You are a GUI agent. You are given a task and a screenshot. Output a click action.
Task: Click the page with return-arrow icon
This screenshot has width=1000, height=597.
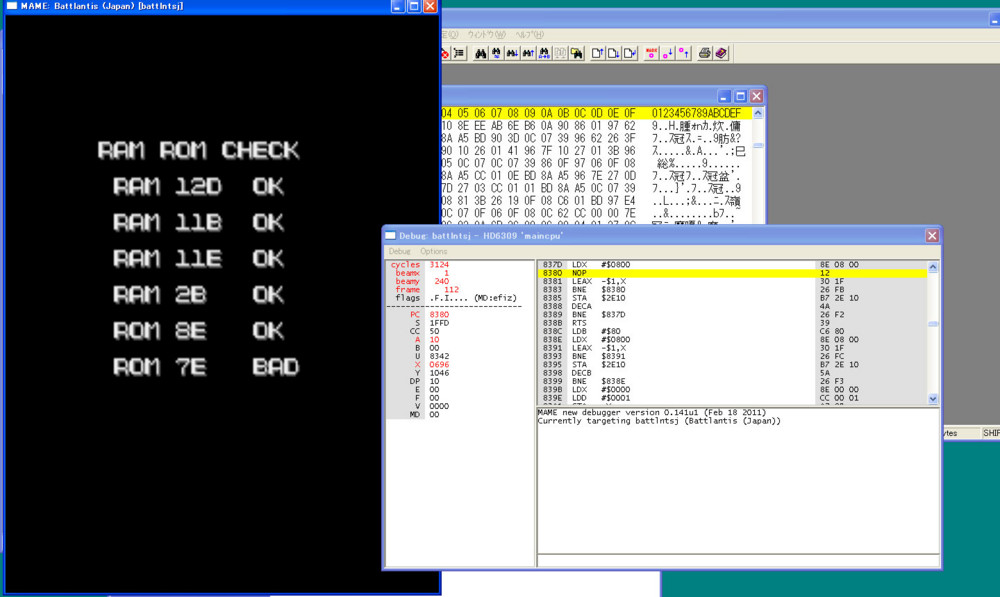point(630,54)
